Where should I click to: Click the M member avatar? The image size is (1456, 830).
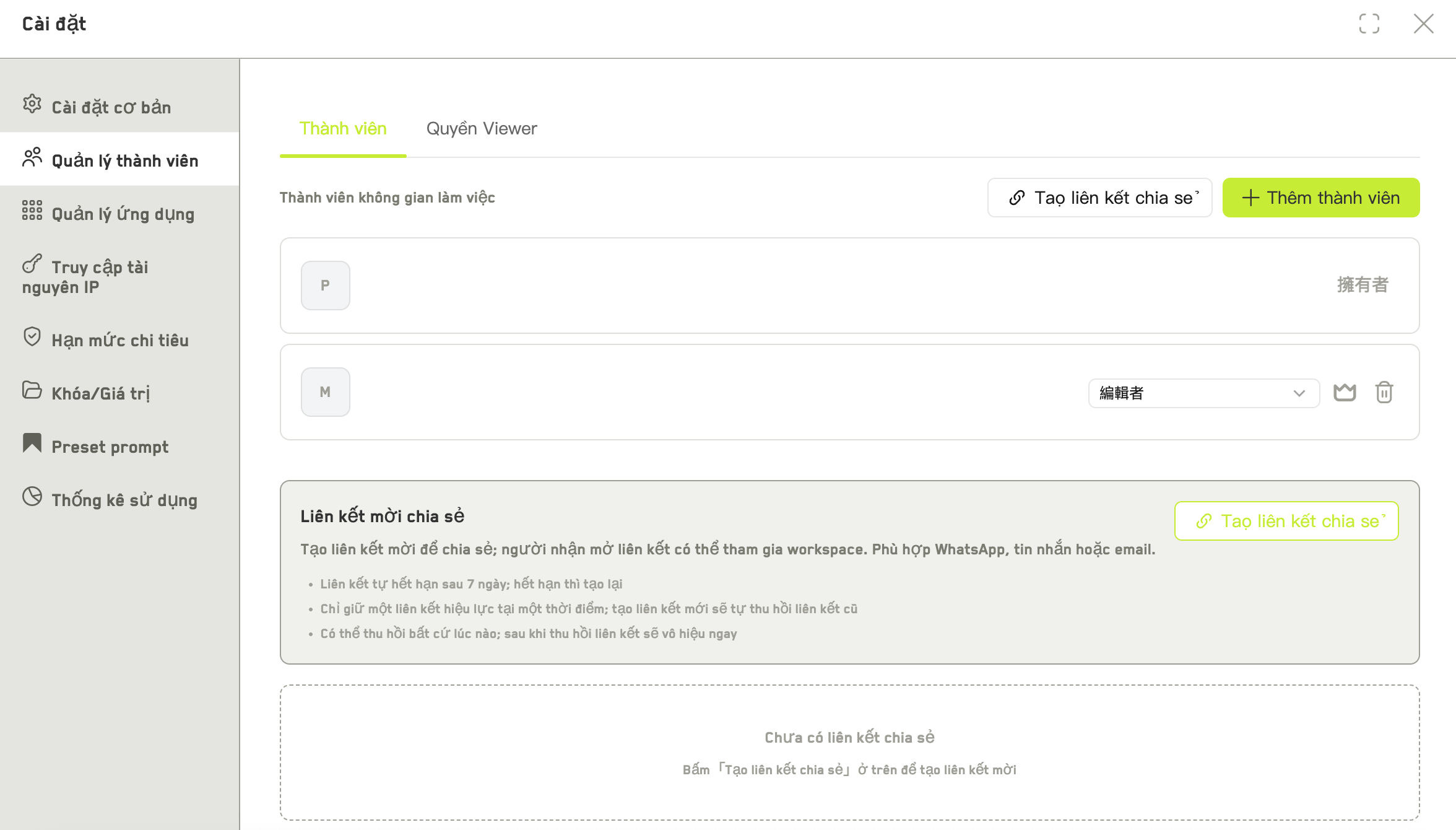point(326,392)
